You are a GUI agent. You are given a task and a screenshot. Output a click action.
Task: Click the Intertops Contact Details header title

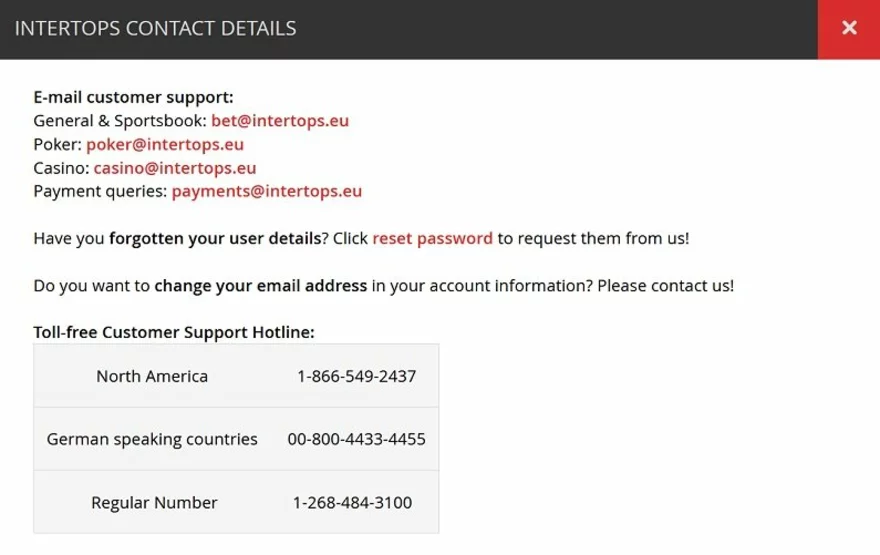point(155,29)
